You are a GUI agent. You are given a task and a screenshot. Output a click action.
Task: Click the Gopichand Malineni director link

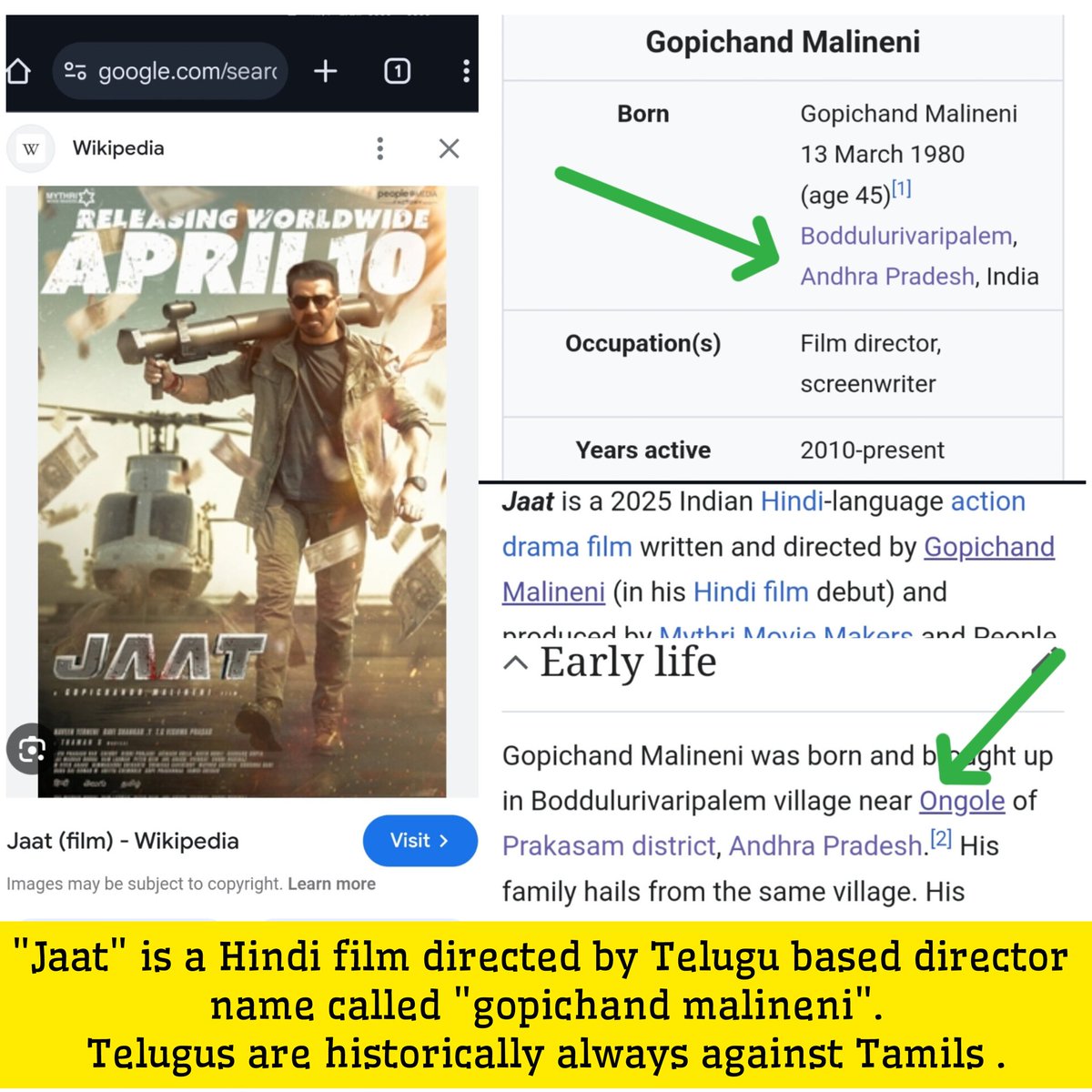pyautogui.click(x=778, y=569)
